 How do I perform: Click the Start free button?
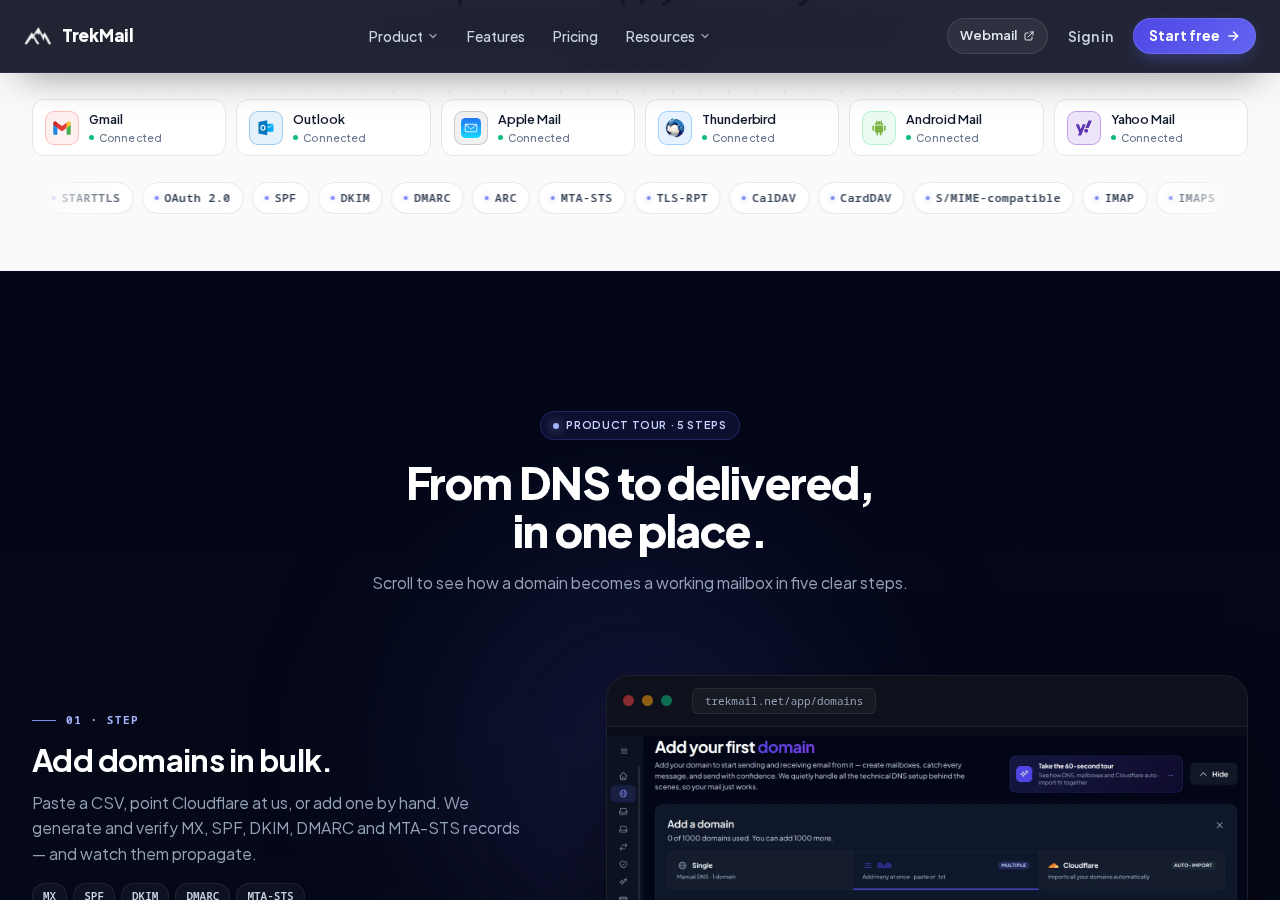click(1194, 36)
